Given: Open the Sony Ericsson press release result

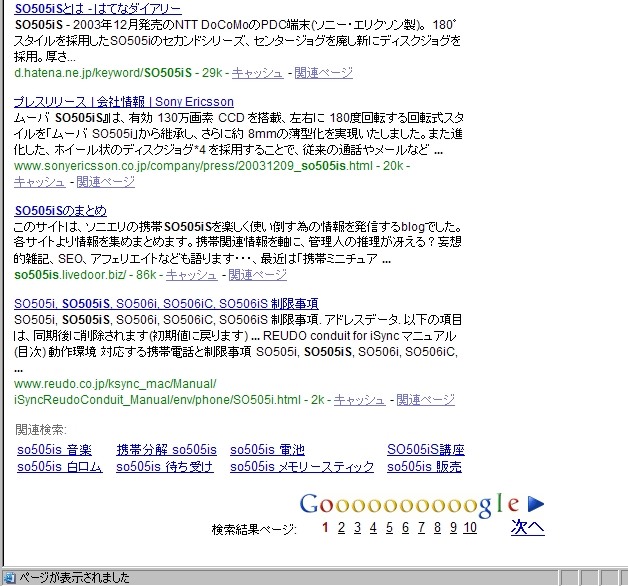Looking at the screenshot, I should click(124, 102).
